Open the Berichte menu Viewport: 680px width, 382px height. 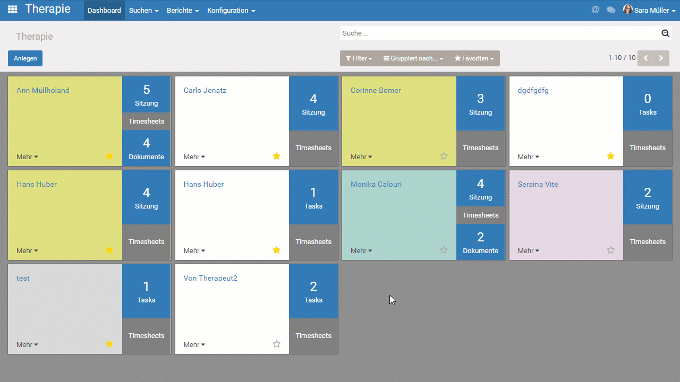[x=183, y=10]
